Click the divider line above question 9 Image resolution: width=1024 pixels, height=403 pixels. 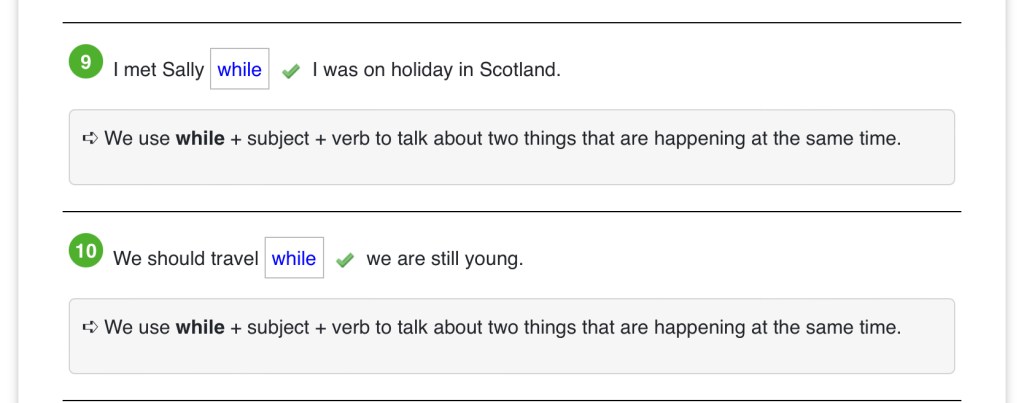511,22
